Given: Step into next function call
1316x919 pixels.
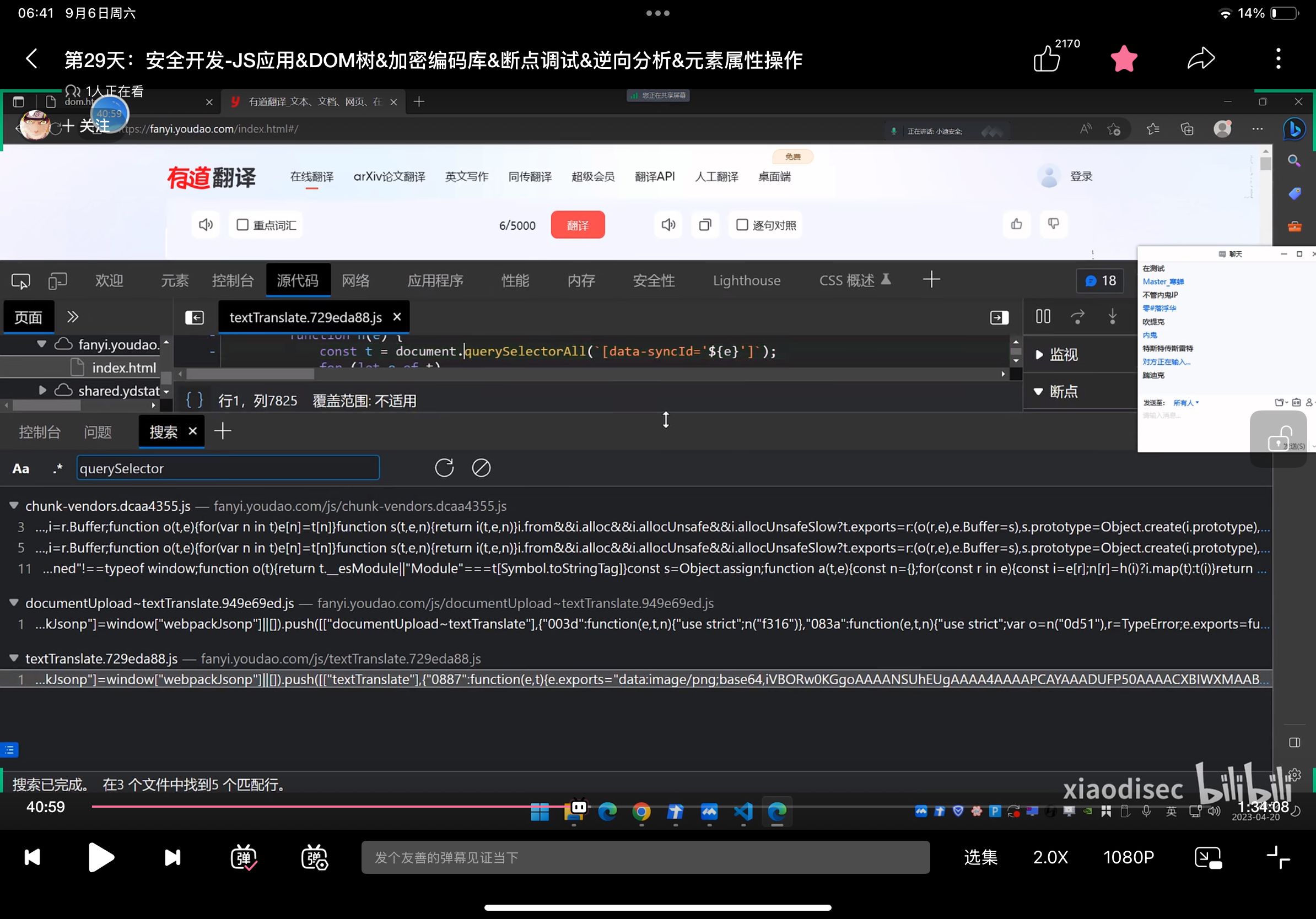Looking at the screenshot, I should [1112, 316].
